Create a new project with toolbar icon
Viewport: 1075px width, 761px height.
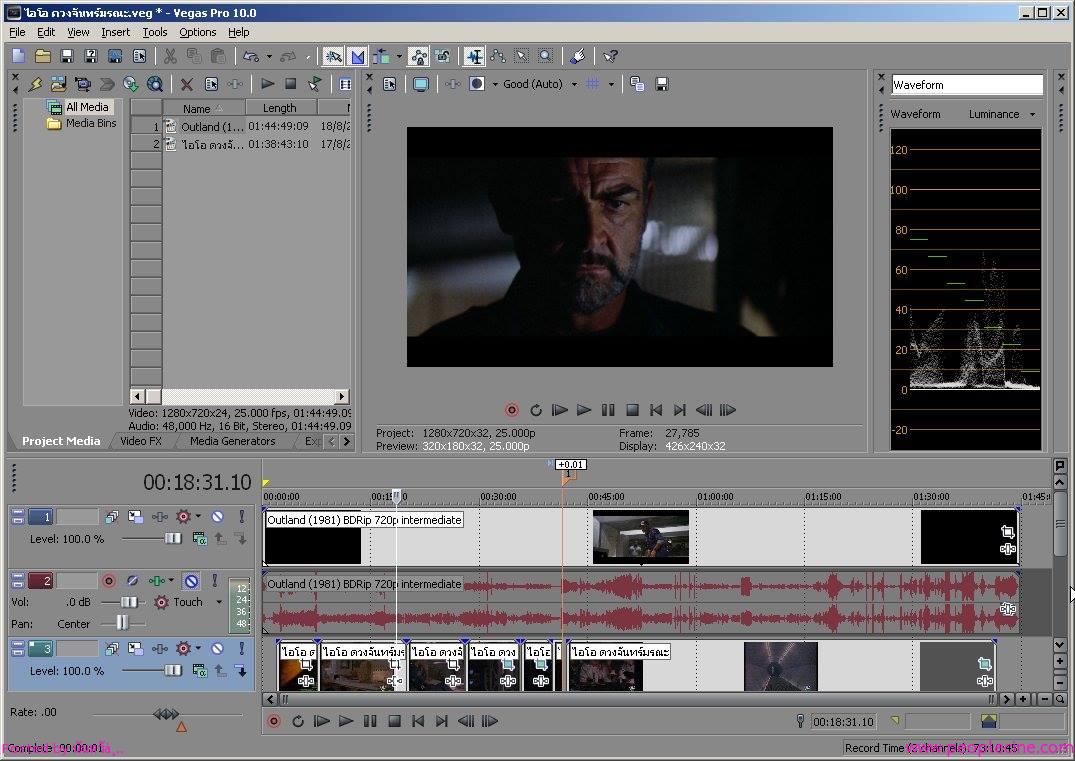coord(19,56)
